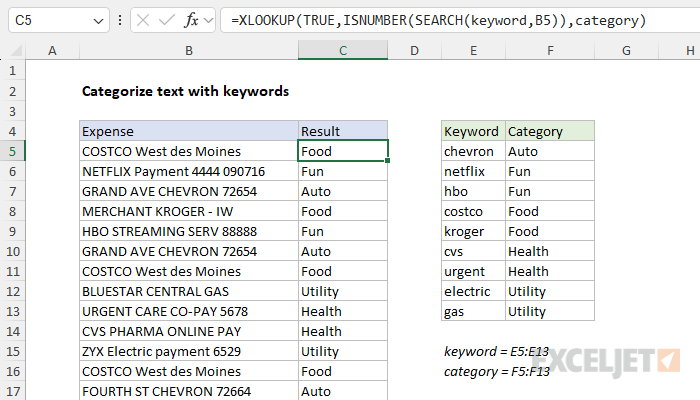The width and height of the screenshot is (700, 400).
Task: Click the formula bar resize dots handle
Action: click(120, 20)
